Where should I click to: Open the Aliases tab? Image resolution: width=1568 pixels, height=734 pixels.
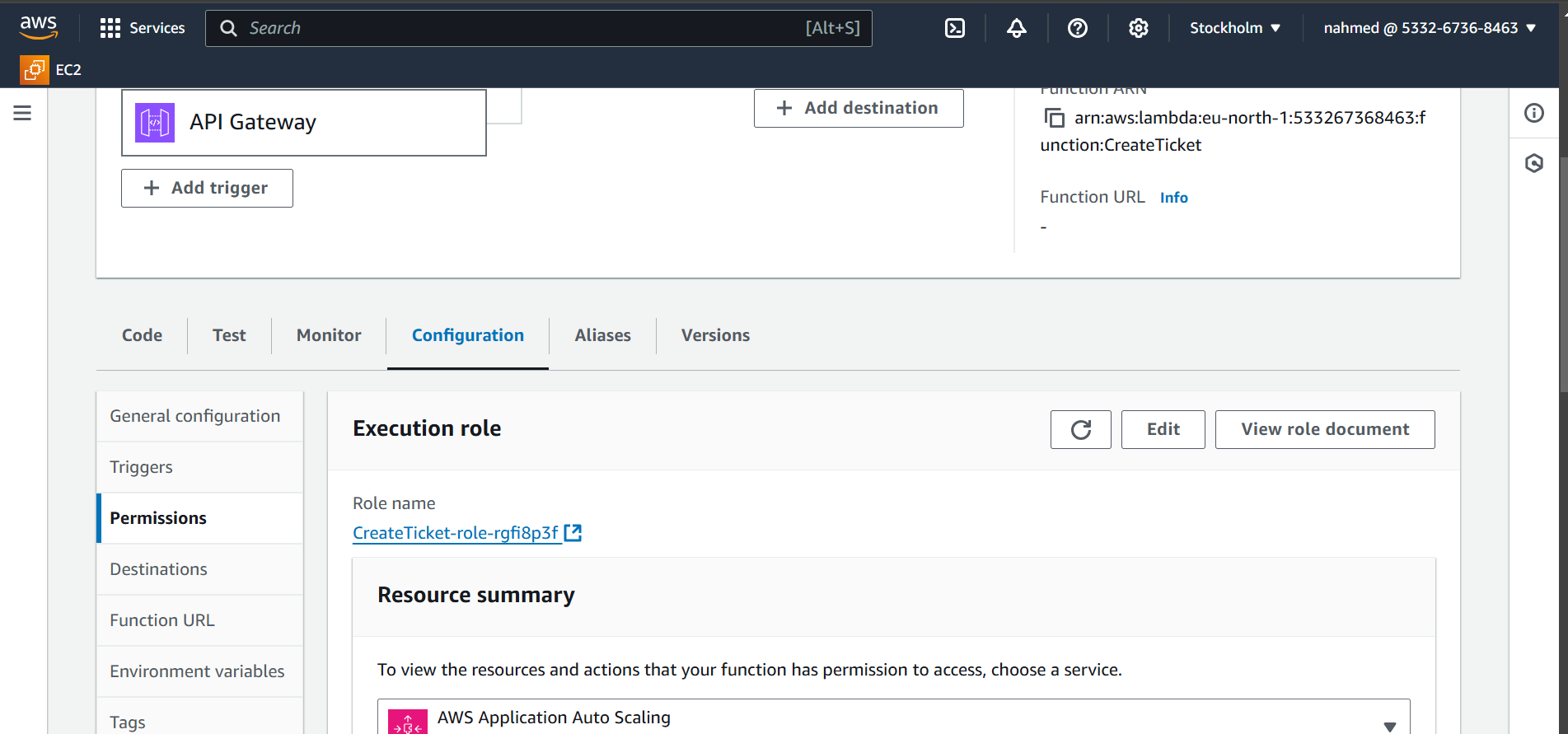tap(603, 335)
